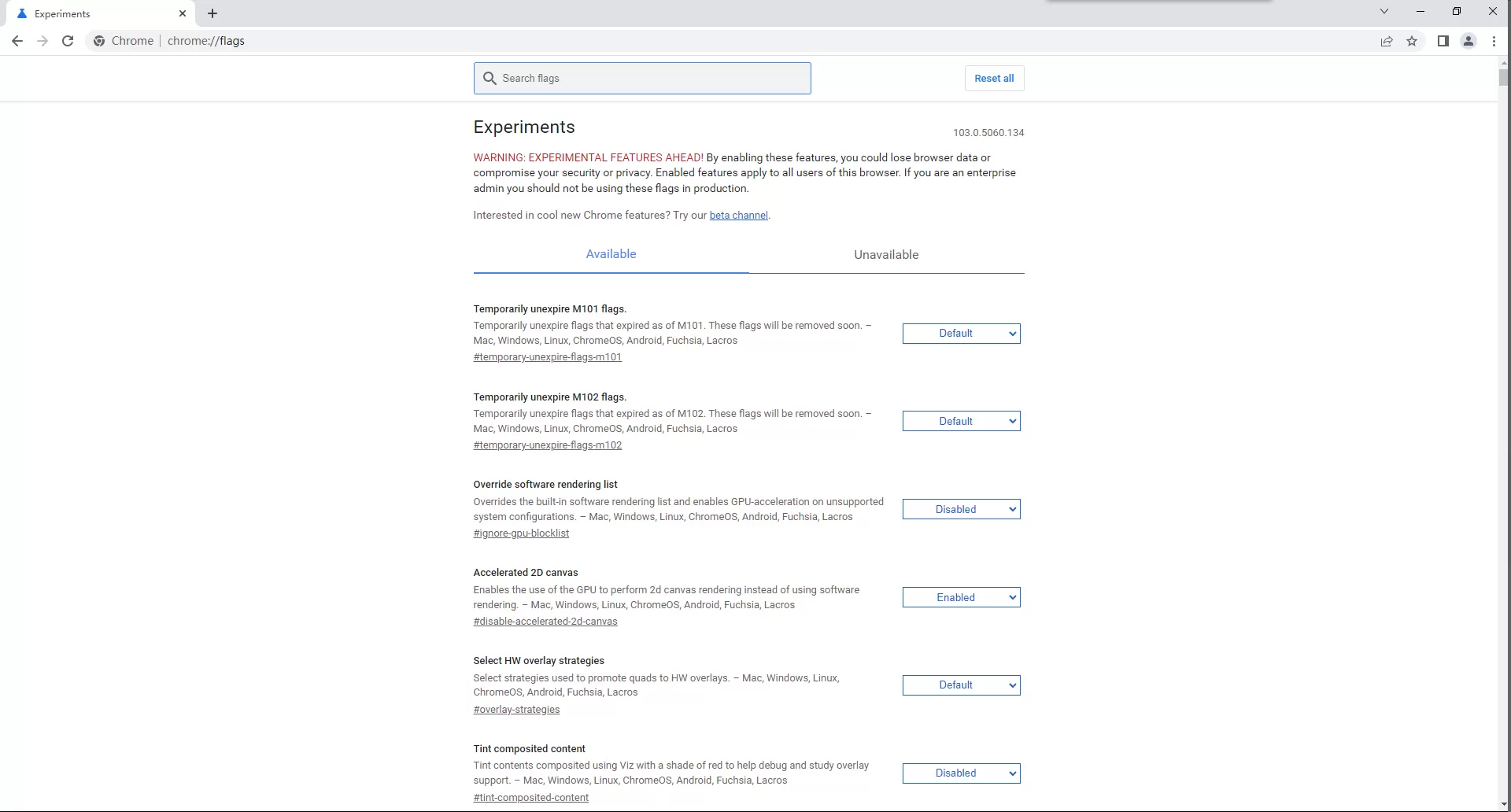Click the page vertical scrollbar thumb
Screen dimensions: 1511x812
pyautogui.click(x=1504, y=76)
